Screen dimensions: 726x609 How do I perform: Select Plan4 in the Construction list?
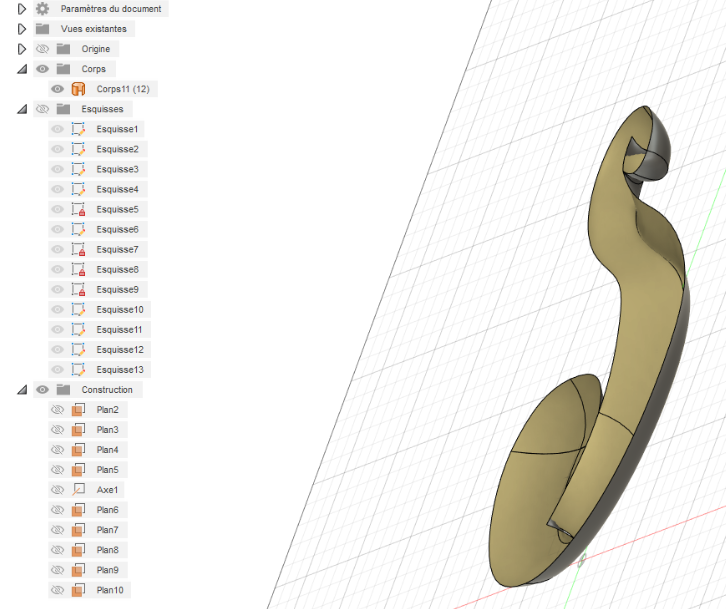click(107, 450)
